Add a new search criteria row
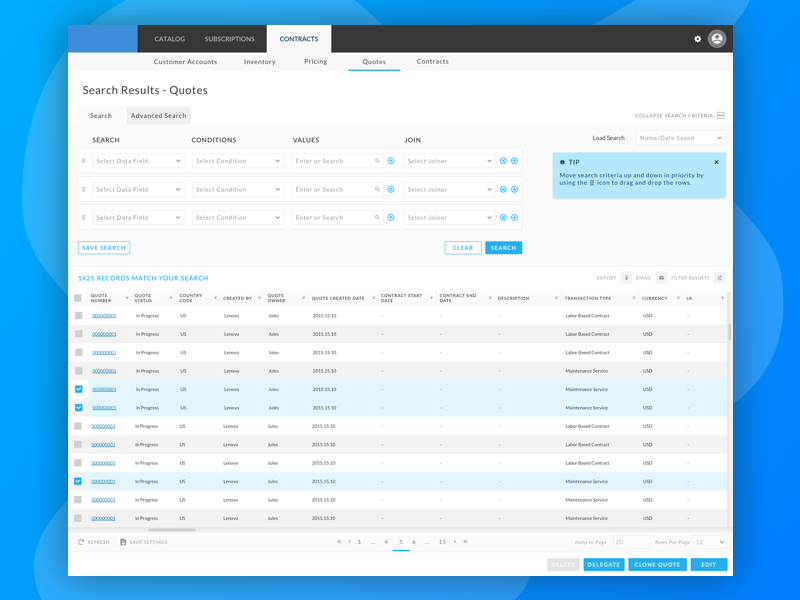Screen dimensions: 800x600 point(514,161)
